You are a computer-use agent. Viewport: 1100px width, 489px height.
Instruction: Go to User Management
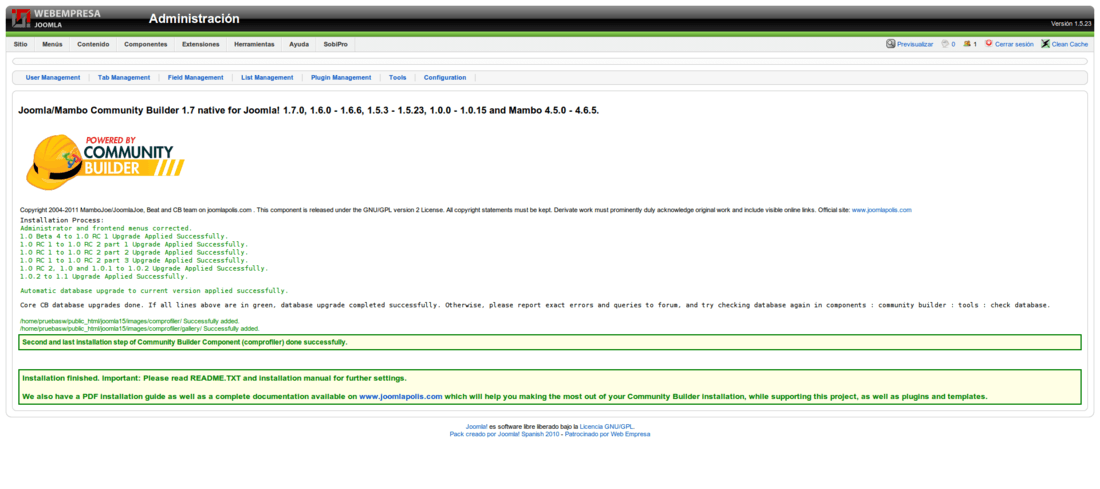53,78
